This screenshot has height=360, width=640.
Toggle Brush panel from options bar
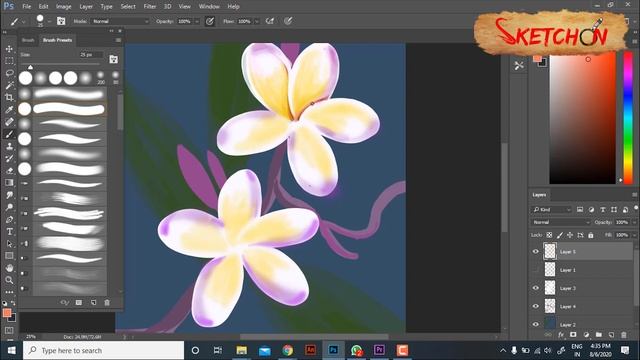61,21
